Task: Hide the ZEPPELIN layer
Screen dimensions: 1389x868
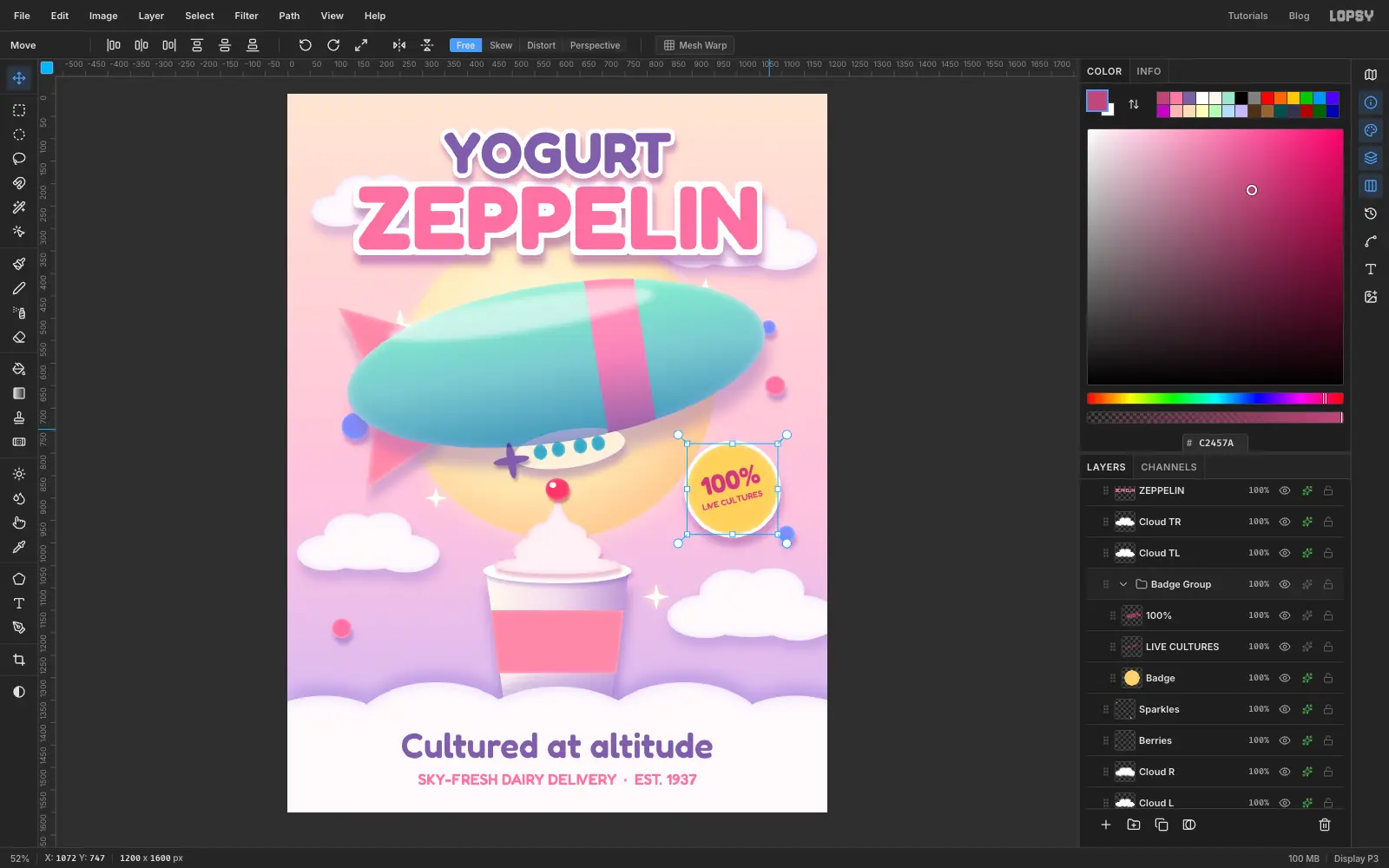Action: [1285, 490]
